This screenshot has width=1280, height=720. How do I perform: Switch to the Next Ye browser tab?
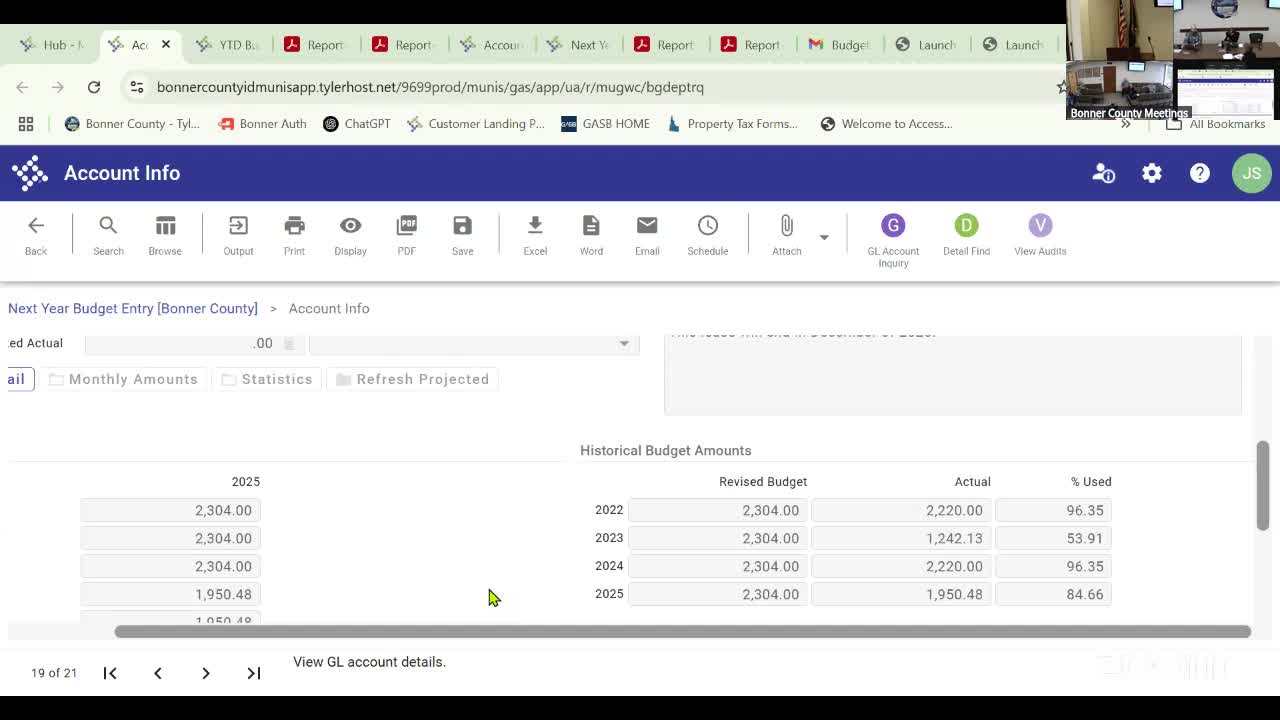pyautogui.click(x=578, y=45)
